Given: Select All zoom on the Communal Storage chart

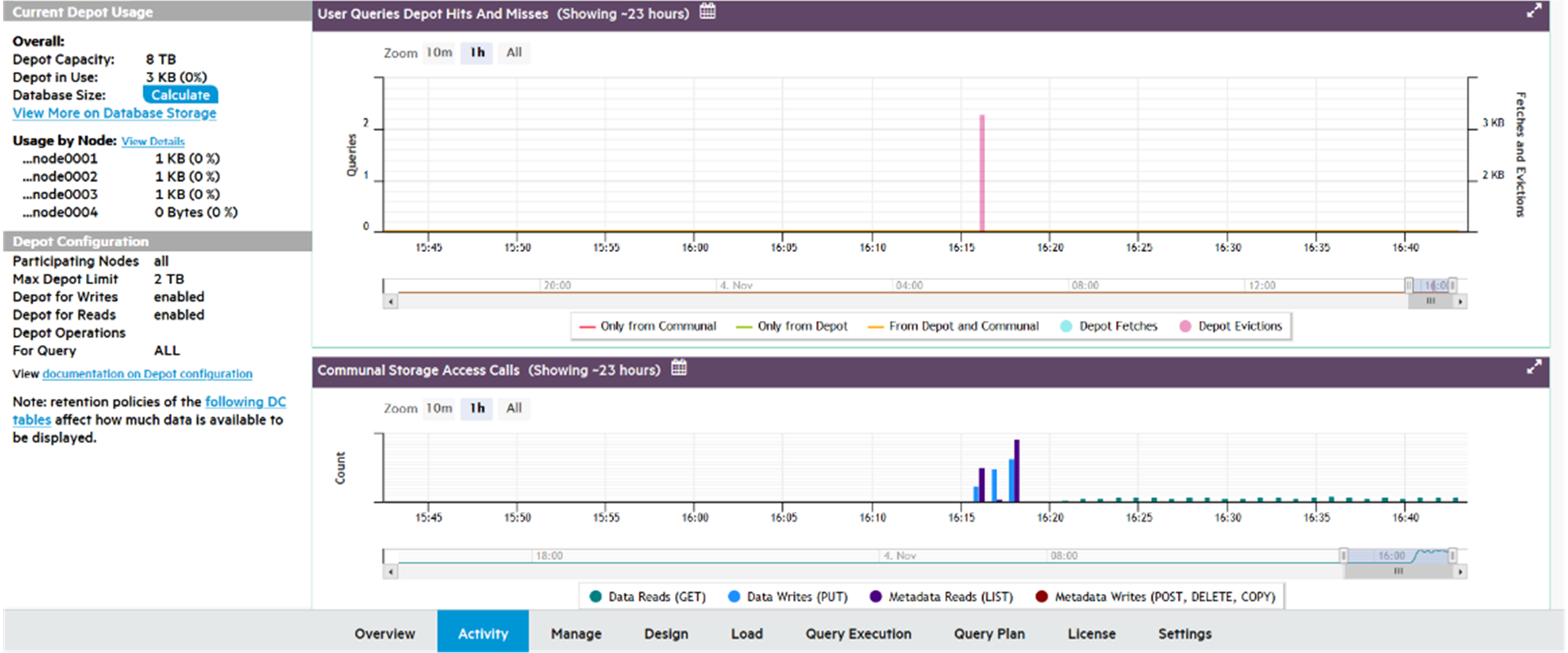Looking at the screenshot, I should (x=515, y=409).
